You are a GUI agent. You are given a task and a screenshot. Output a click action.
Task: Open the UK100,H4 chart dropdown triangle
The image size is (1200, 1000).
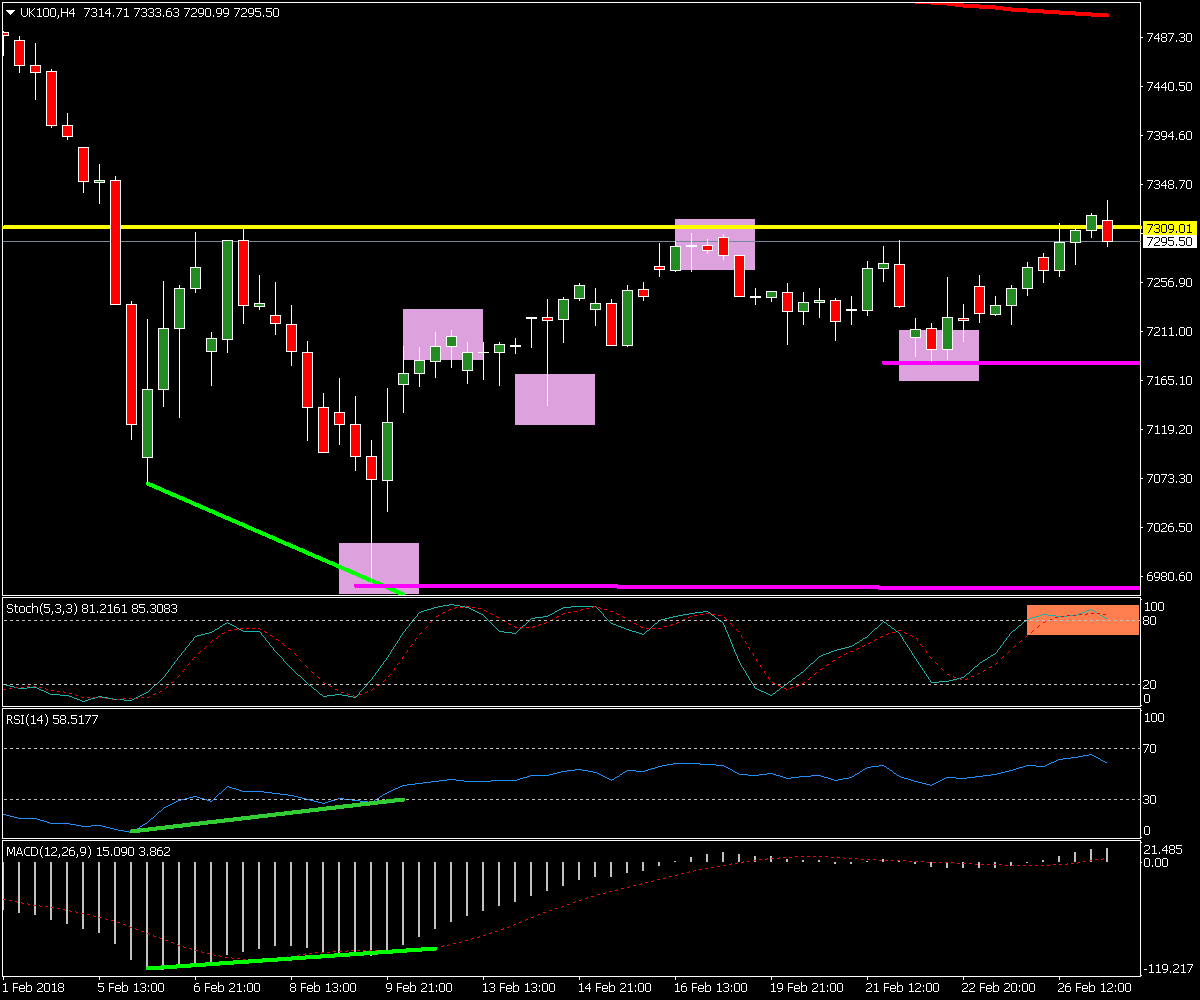[x=10, y=12]
